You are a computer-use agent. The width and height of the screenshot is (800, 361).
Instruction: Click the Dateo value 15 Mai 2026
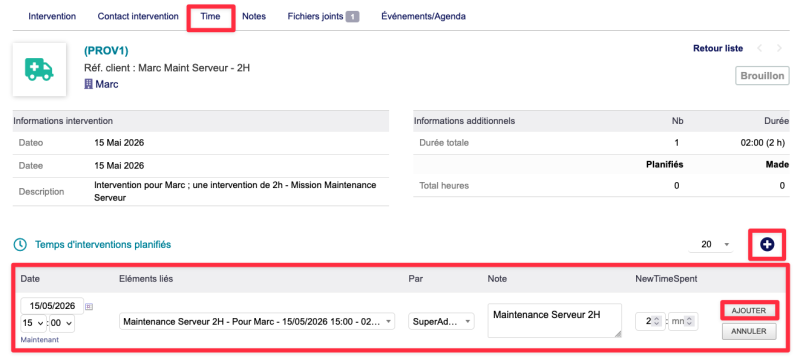click(119, 143)
